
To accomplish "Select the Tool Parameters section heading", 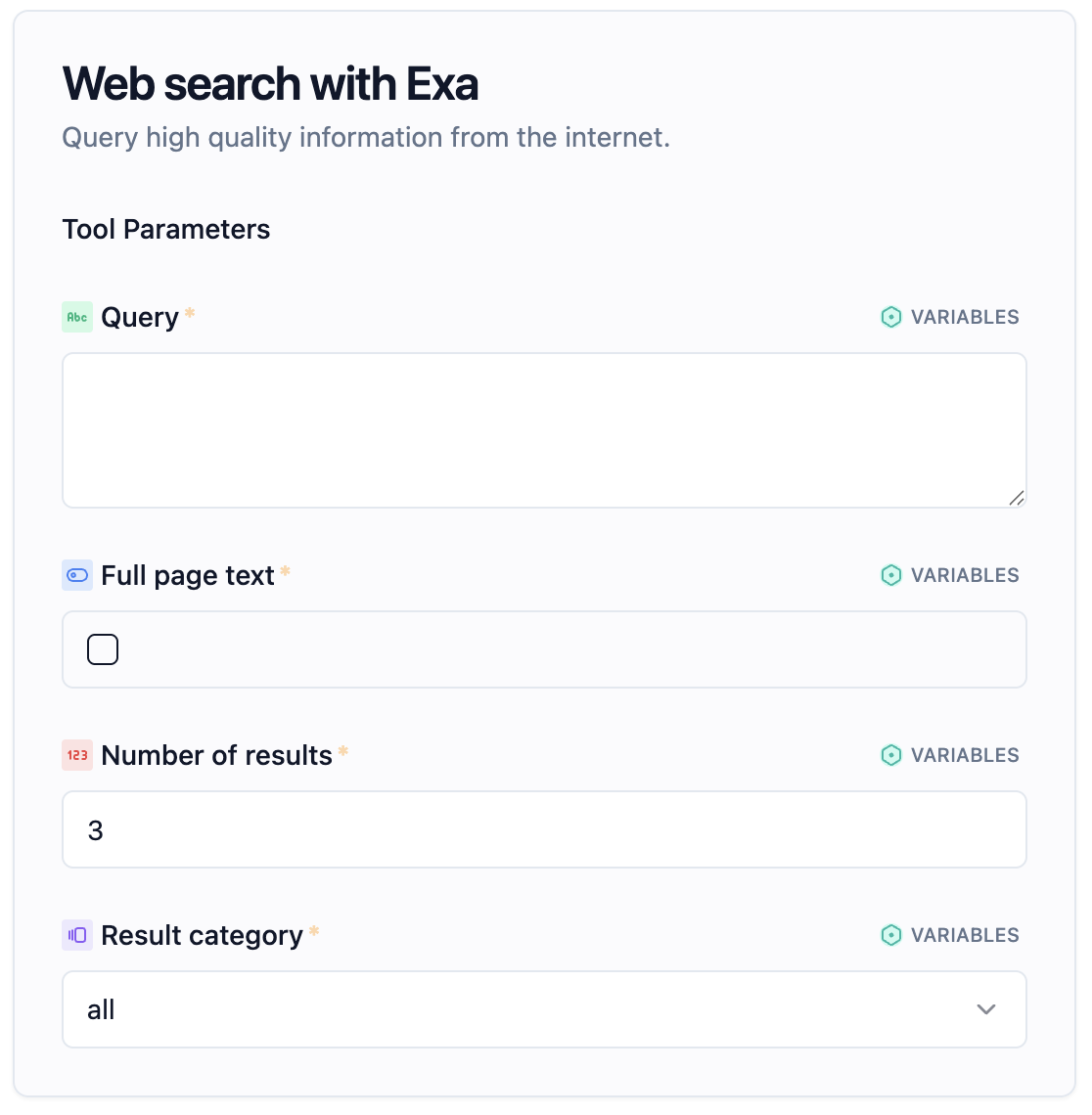I will [165, 229].
